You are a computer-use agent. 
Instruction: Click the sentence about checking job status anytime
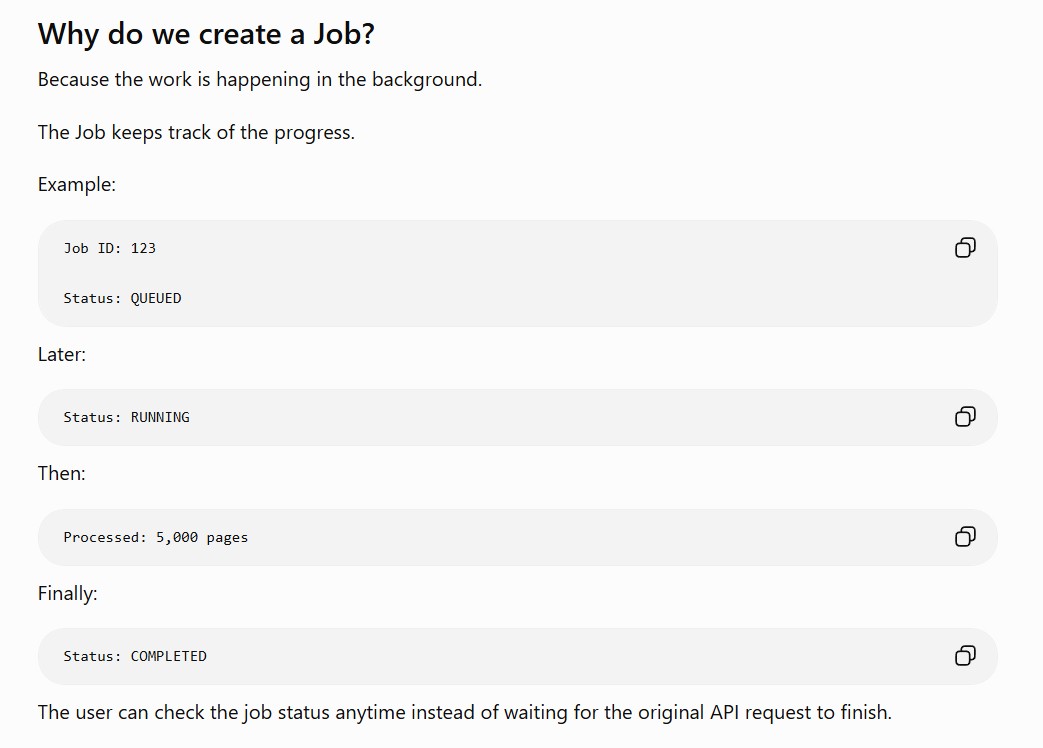click(464, 713)
